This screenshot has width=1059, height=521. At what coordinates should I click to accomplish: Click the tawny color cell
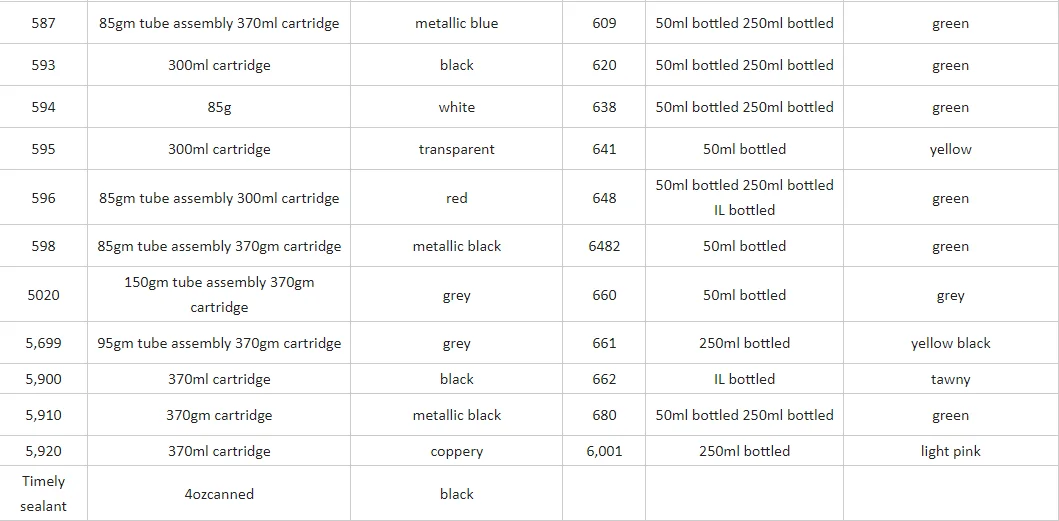click(x=950, y=379)
